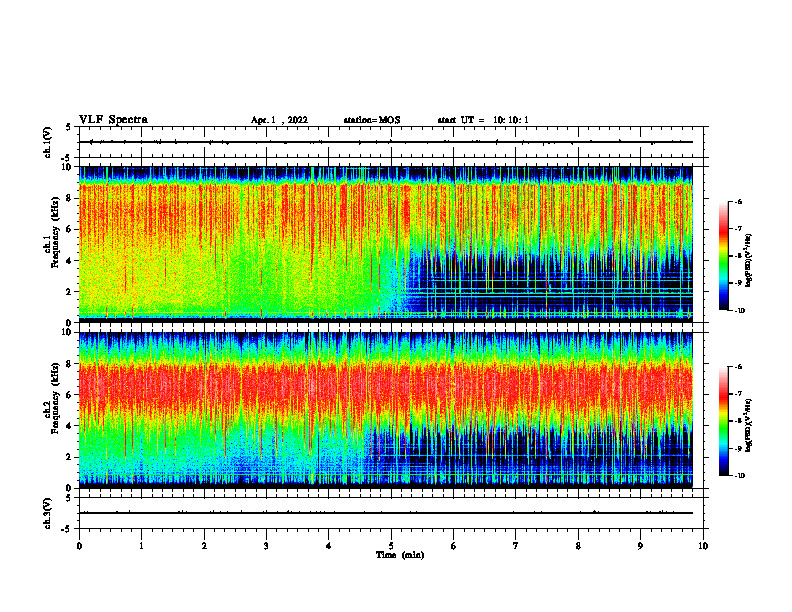Click time axis tick label "1"
792x612 pixels.
coord(141,546)
